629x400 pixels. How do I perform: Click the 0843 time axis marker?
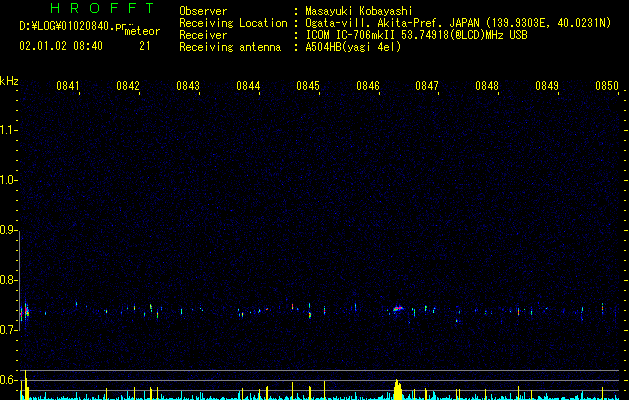point(188,86)
